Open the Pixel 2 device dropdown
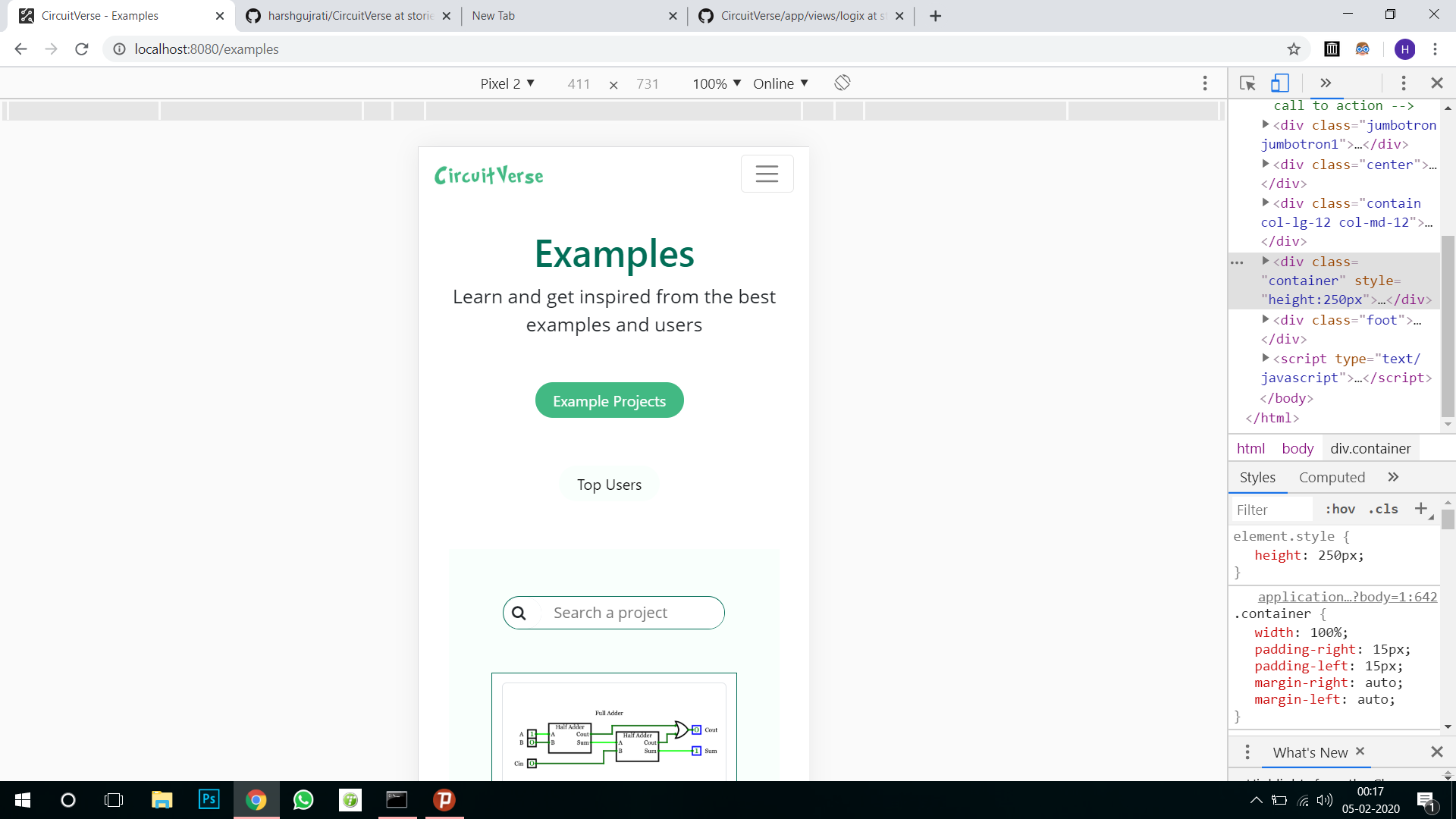1456x819 pixels. (x=507, y=83)
